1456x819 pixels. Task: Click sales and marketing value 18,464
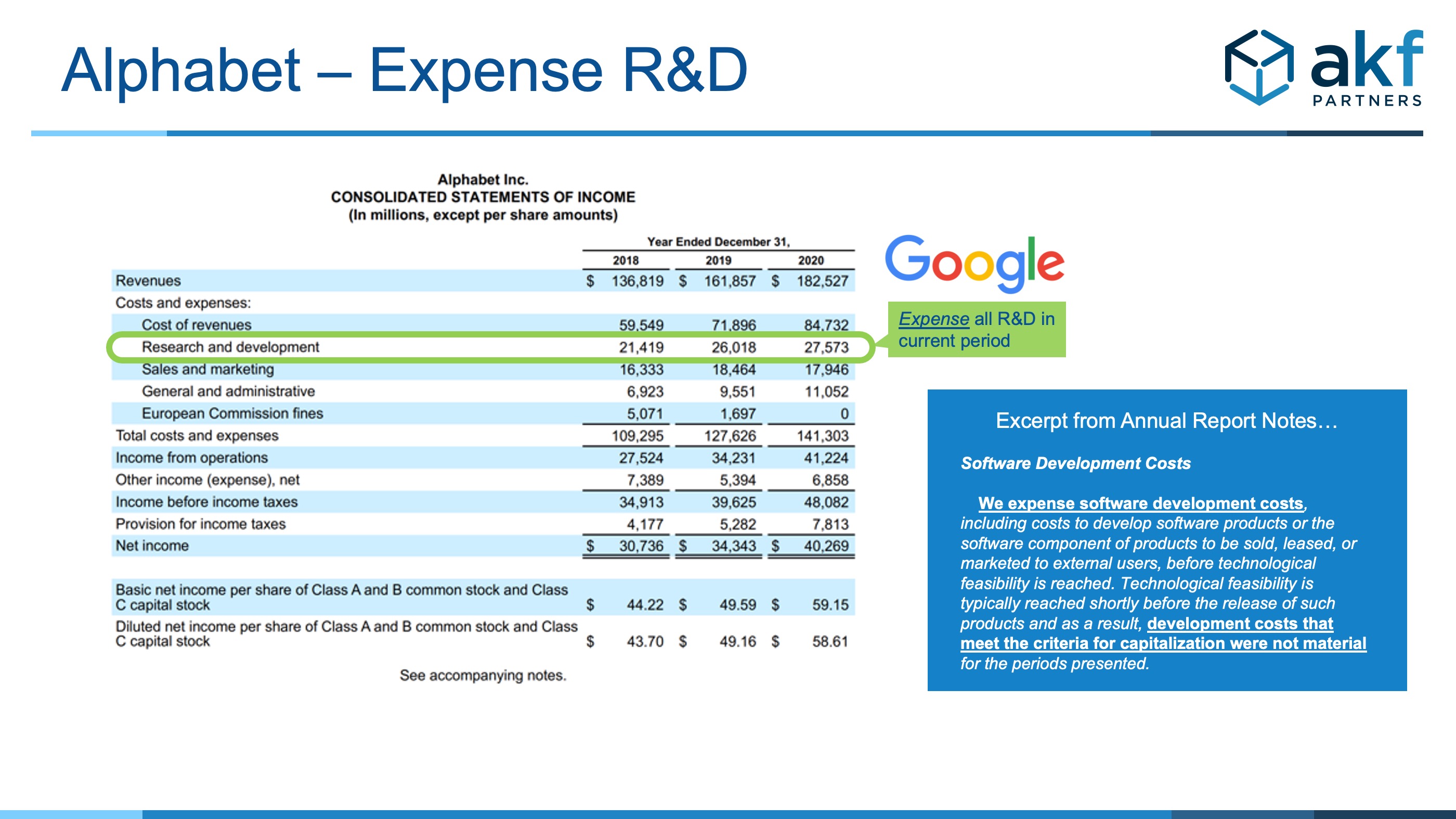pos(734,370)
